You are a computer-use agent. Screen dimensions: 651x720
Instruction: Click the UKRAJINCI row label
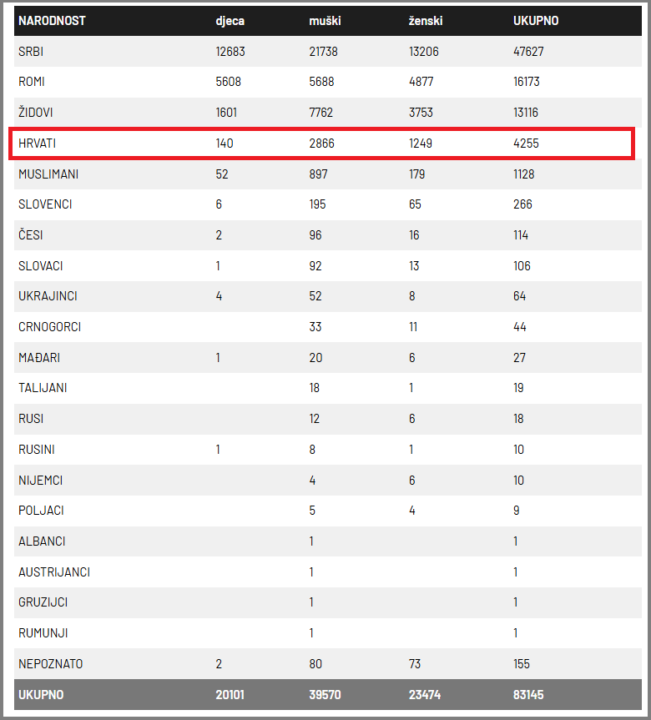[48, 296]
